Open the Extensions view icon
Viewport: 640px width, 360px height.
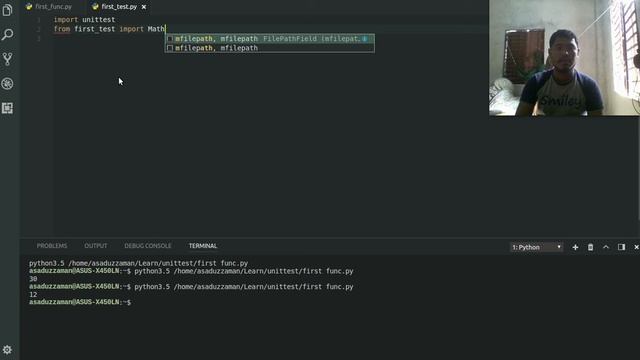coord(7,108)
